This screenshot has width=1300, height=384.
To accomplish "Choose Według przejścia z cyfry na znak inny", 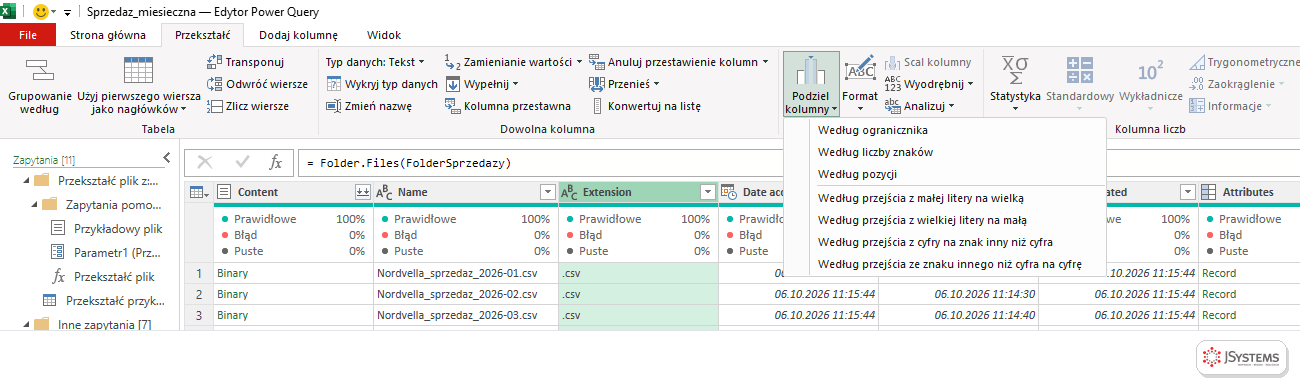I will tap(946, 242).
